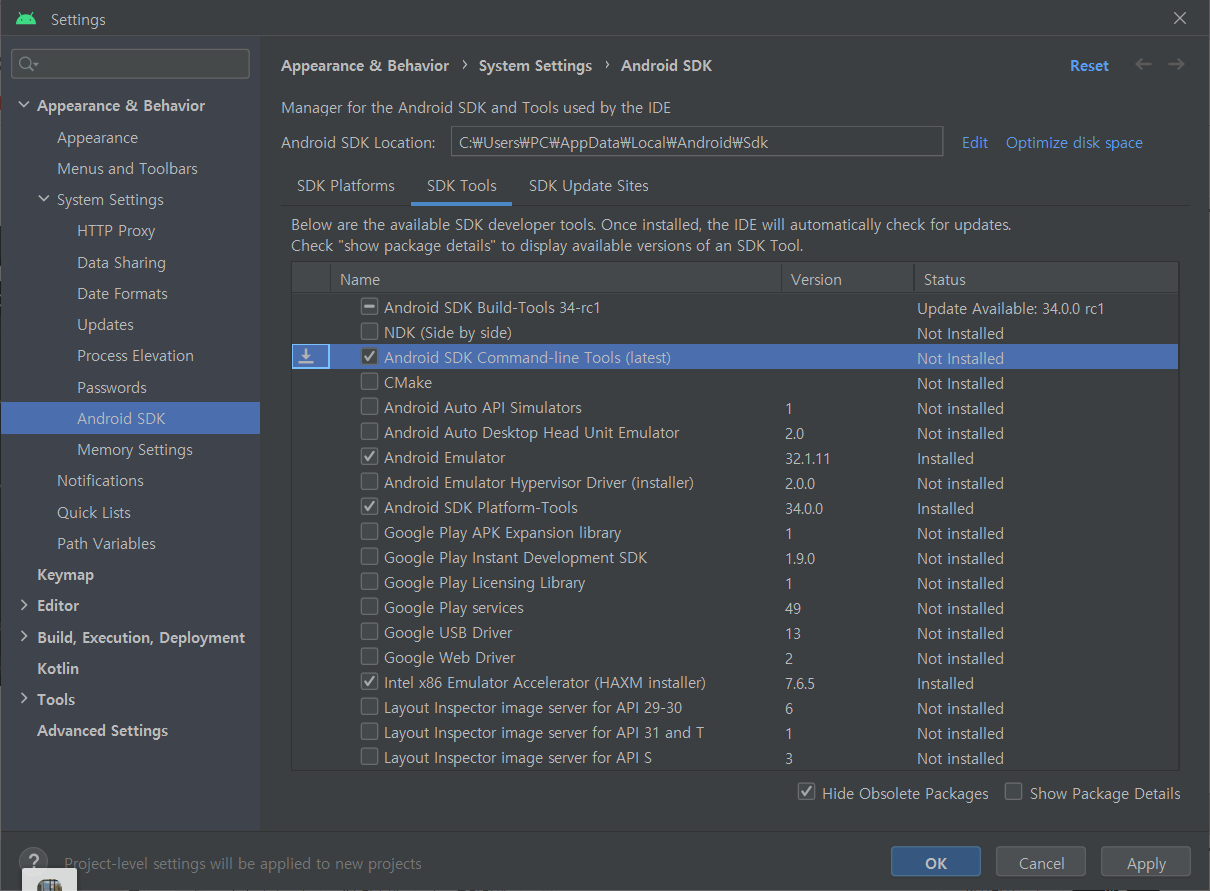Viewport: 1210px width, 891px height.
Task: Open Date Formats settings
Action: coord(122,293)
